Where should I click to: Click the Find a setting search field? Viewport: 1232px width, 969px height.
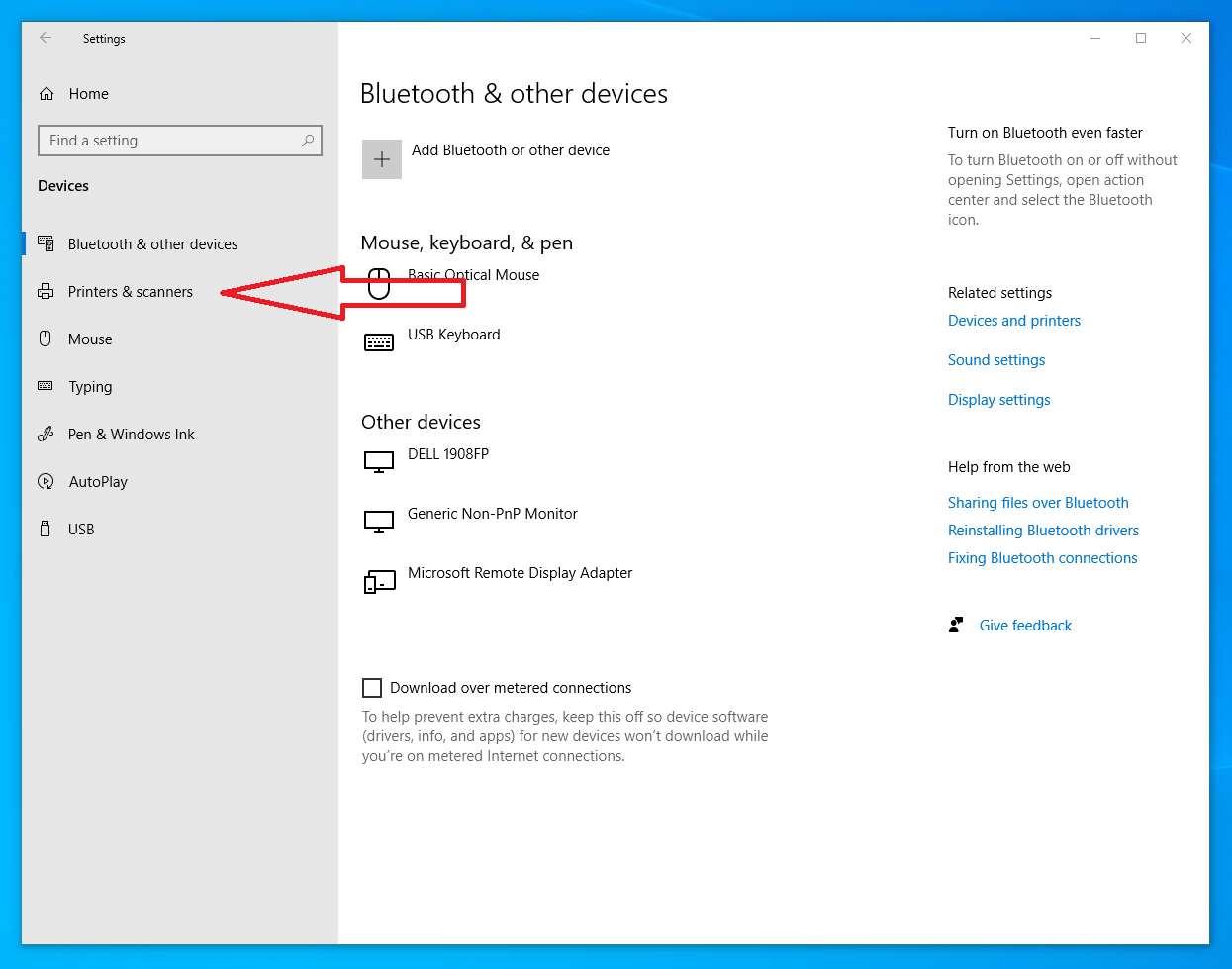pos(168,141)
